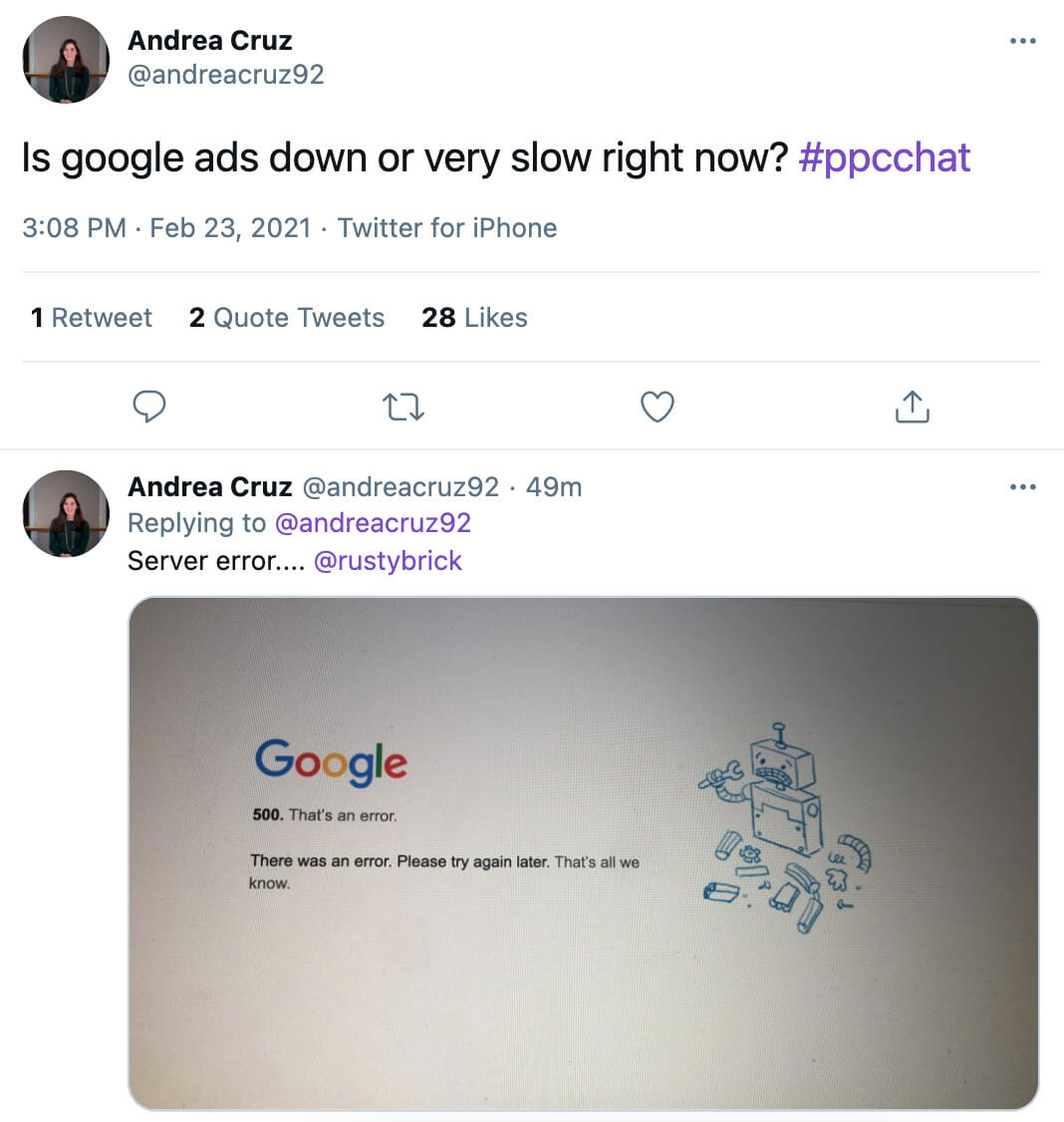Click the share upload icon
The height and width of the screenshot is (1122, 1064).
(x=912, y=407)
